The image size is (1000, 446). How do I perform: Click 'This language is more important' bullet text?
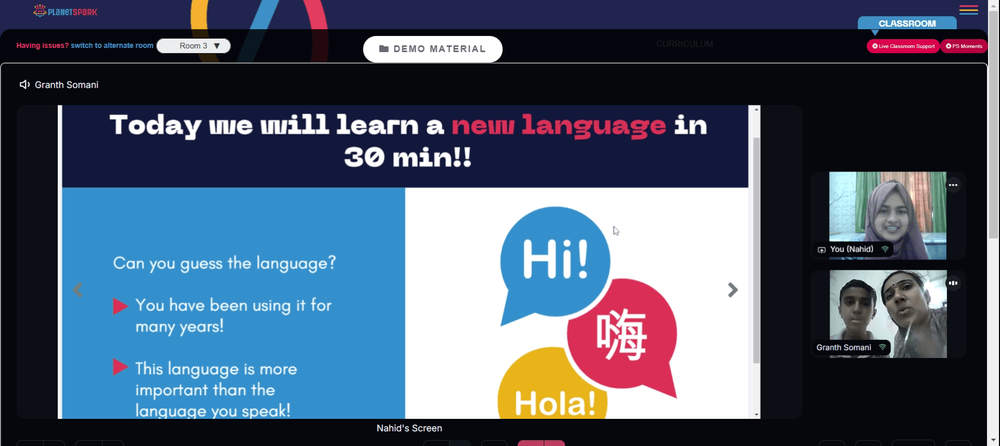click(x=216, y=389)
